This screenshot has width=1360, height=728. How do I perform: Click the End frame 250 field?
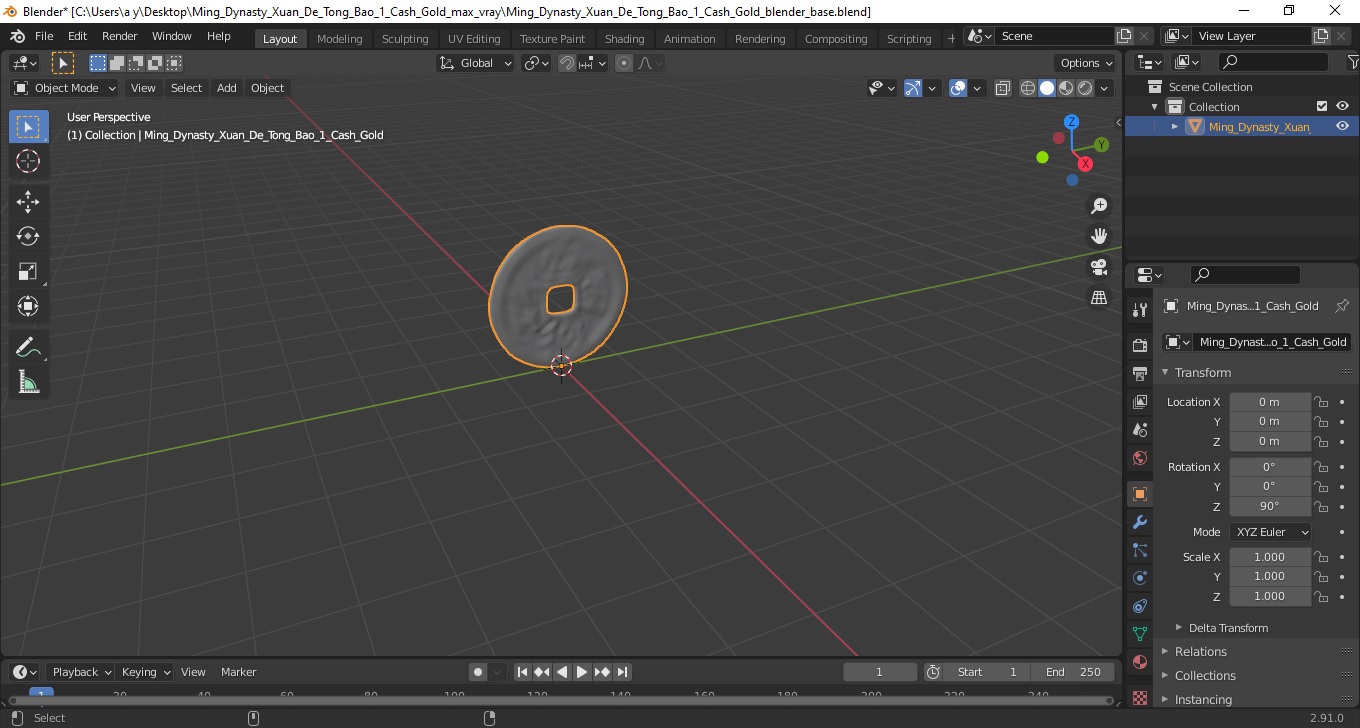click(1074, 672)
